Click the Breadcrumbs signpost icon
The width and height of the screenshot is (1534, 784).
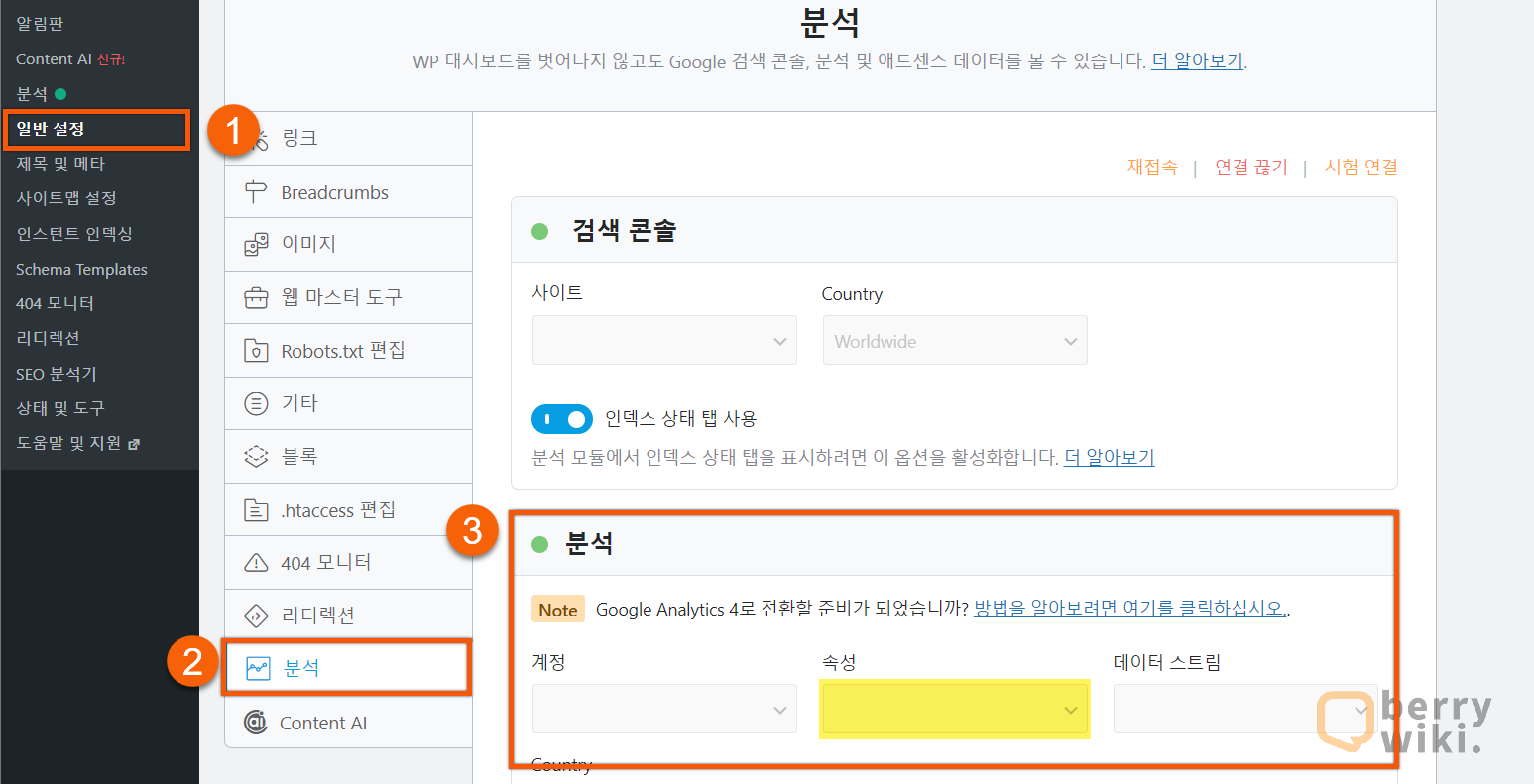pos(256,192)
